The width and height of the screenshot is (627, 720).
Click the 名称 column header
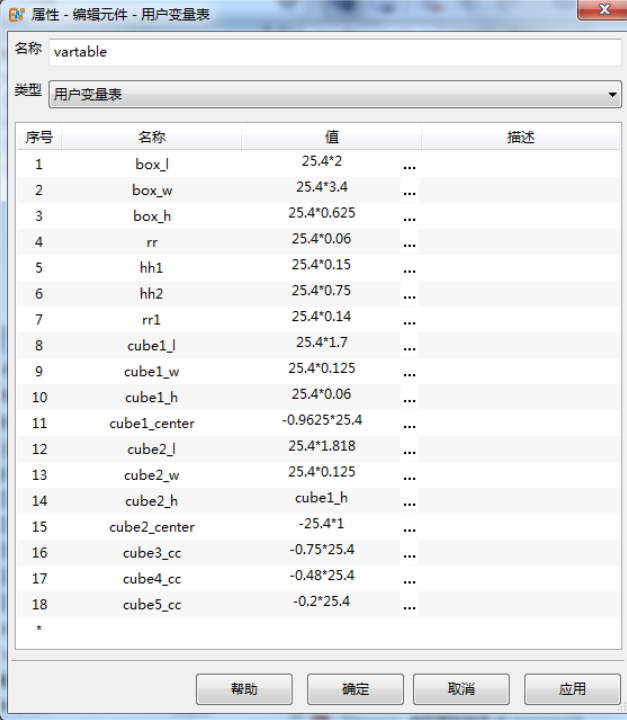[152, 137]
